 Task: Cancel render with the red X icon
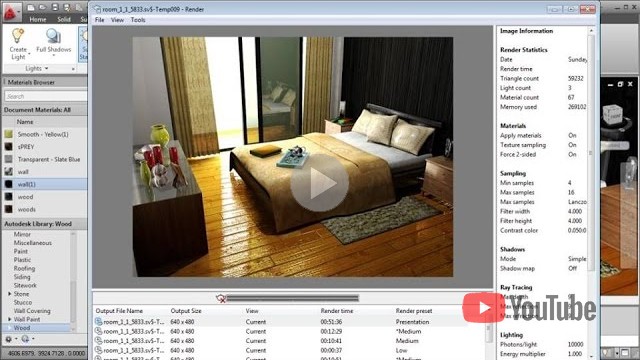221,299
